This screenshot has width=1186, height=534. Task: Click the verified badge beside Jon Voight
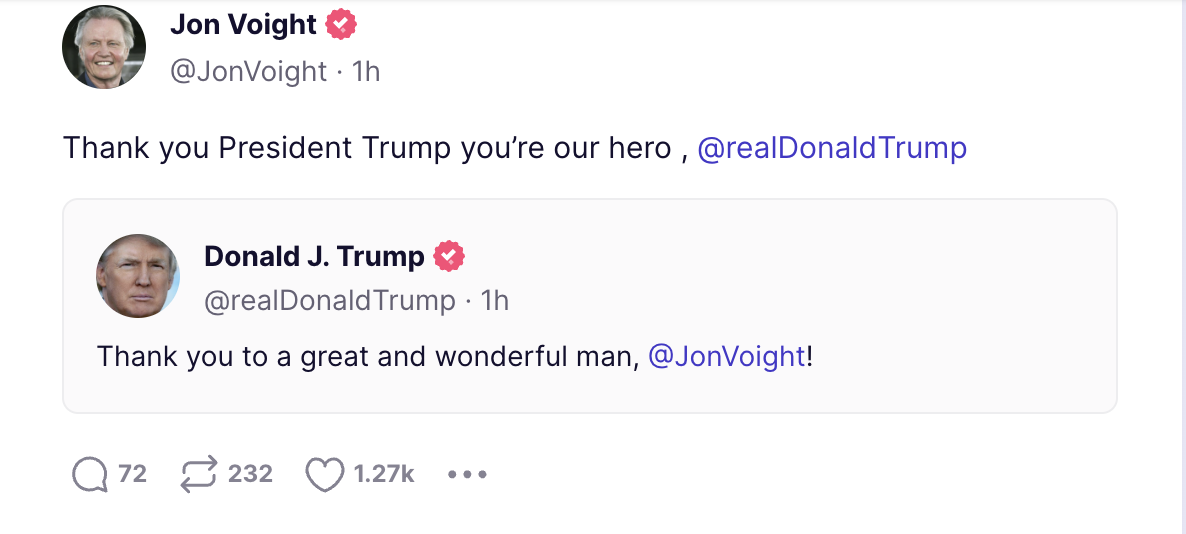coord(342,24)
